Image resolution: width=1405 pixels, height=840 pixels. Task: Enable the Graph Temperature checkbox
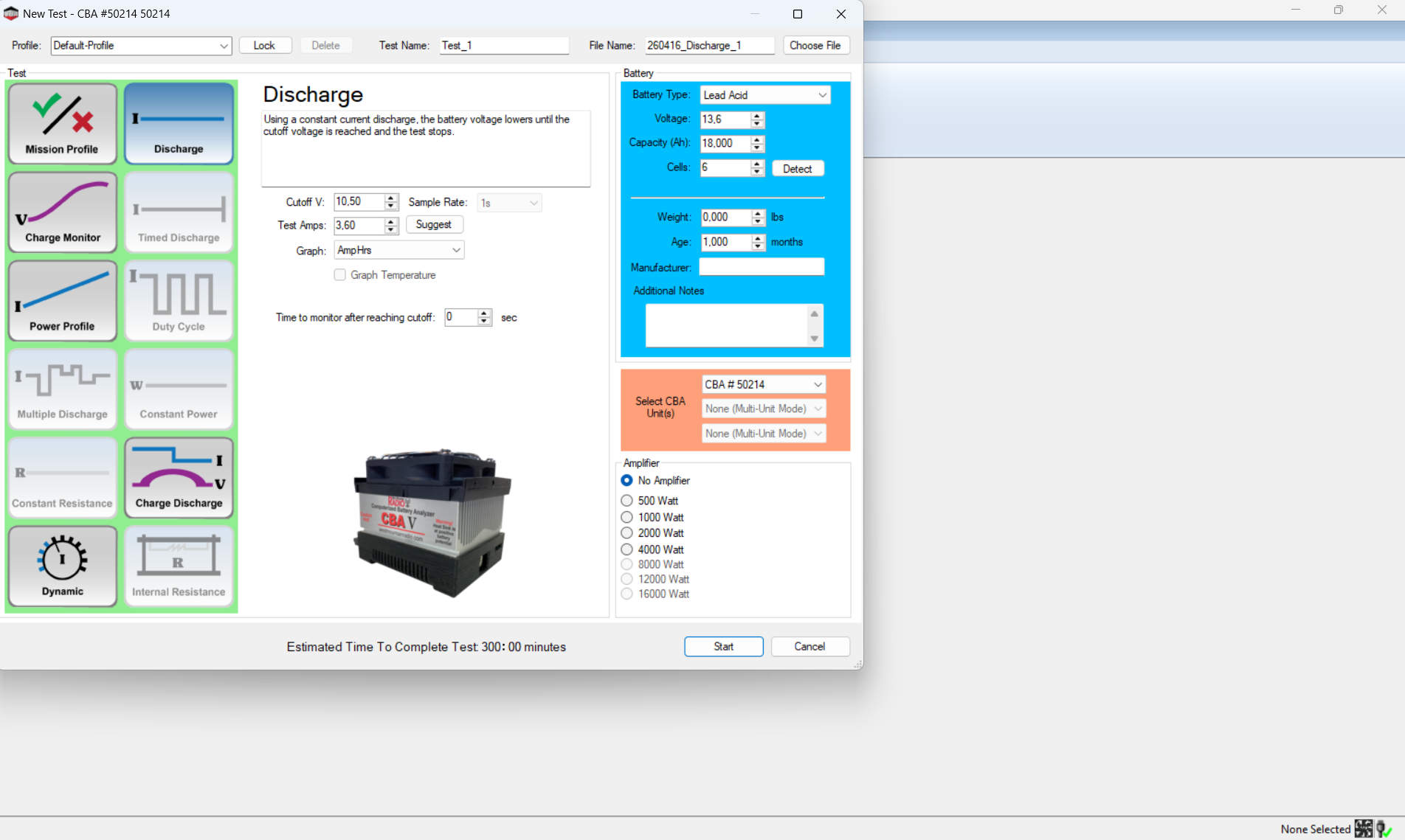tap(340, 275)
